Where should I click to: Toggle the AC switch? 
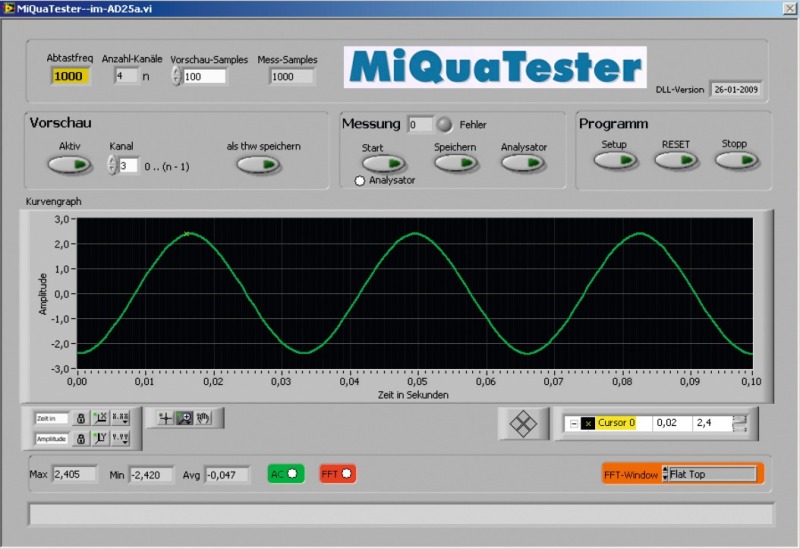[x=285, y=474]
